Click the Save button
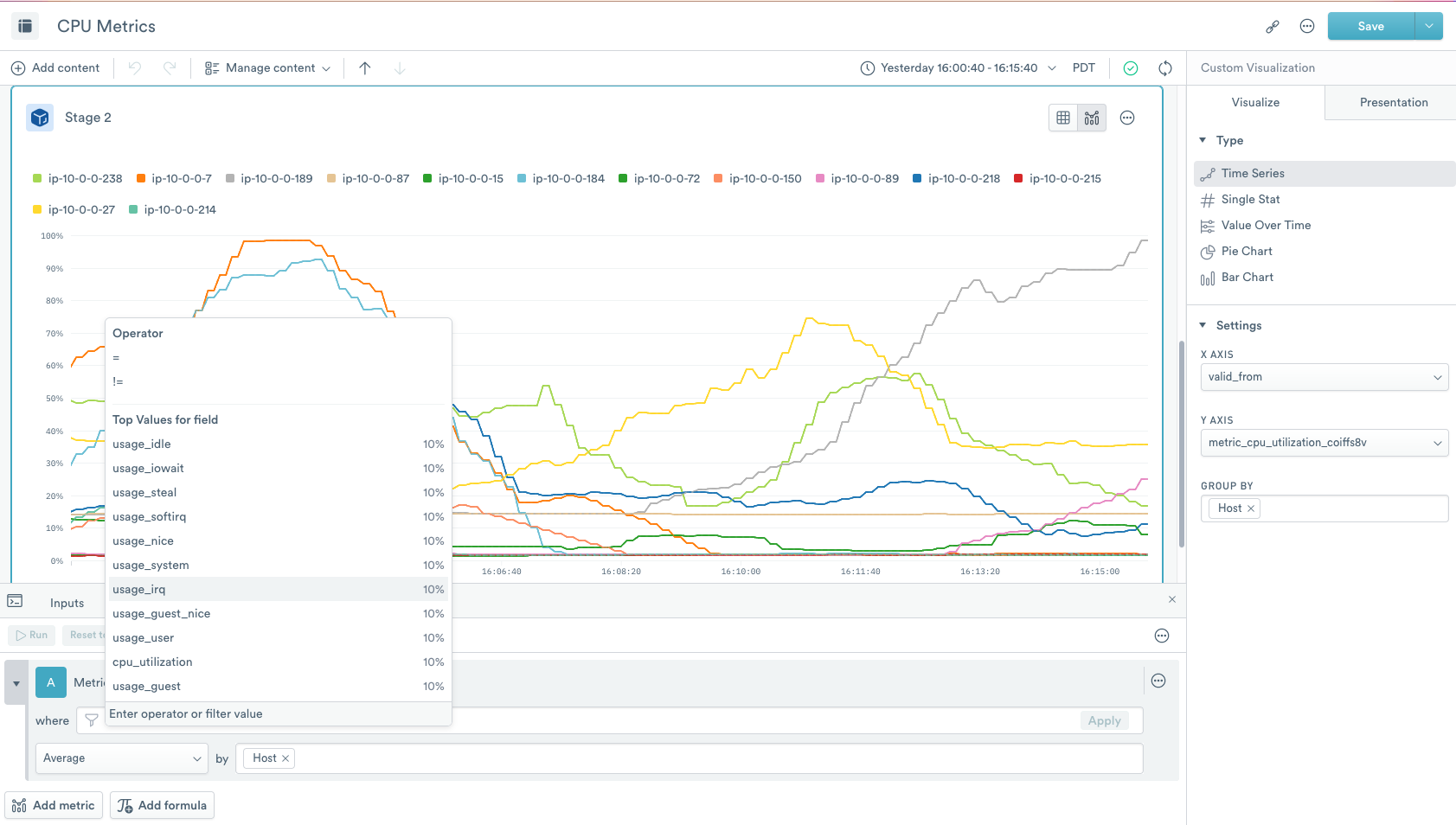The width and height of the screenshot is (1456, 825). pos(1370,27)
